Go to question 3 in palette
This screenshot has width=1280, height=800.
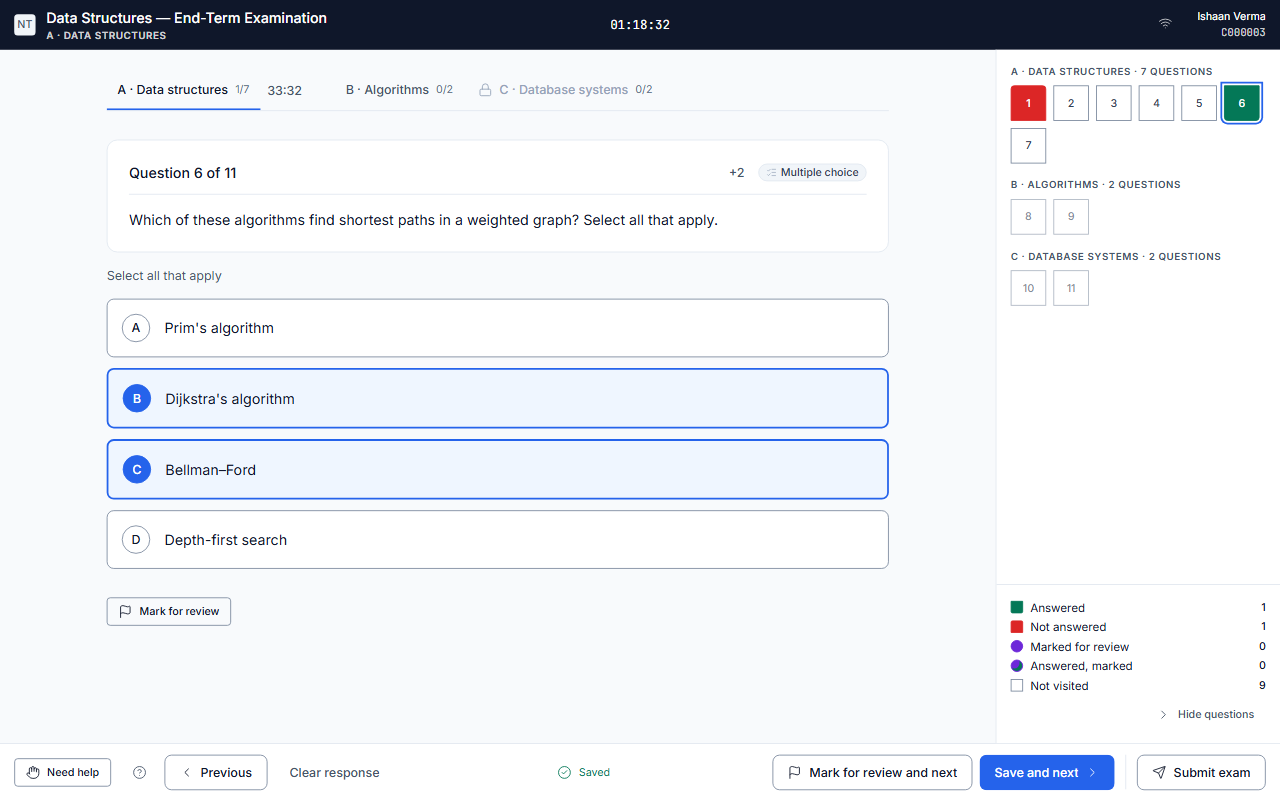click(x=1114, y=103)
